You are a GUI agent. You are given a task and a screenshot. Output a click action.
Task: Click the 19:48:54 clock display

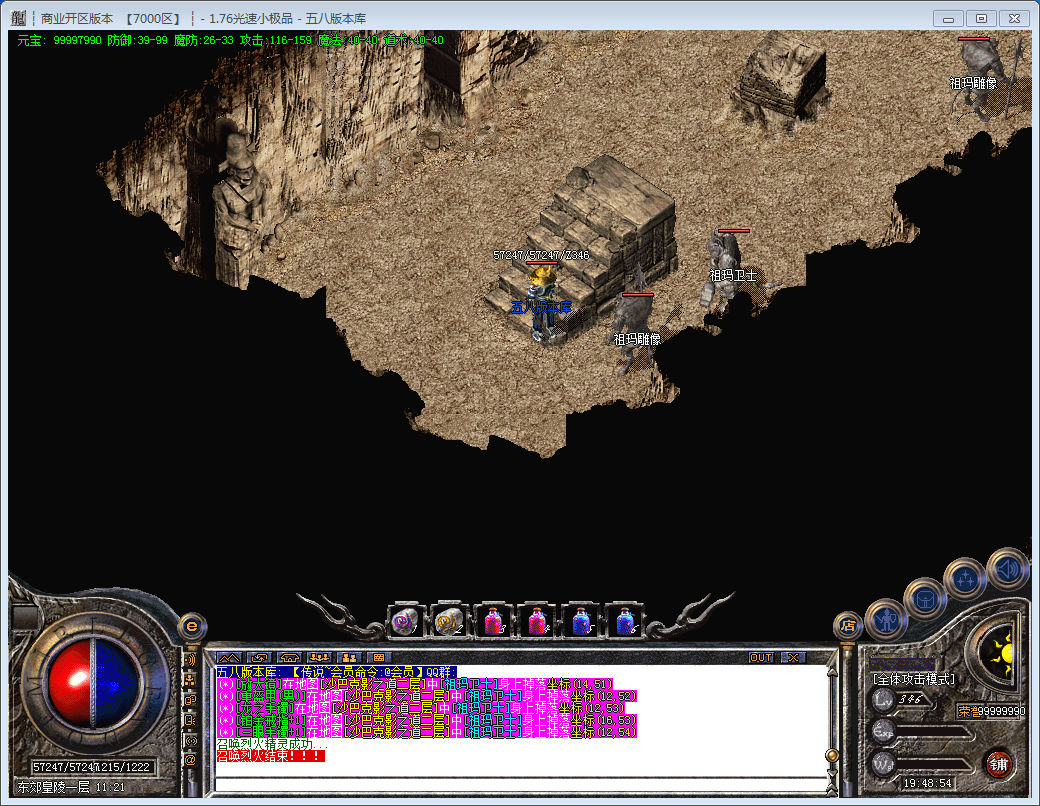click(x=928, y=783)
